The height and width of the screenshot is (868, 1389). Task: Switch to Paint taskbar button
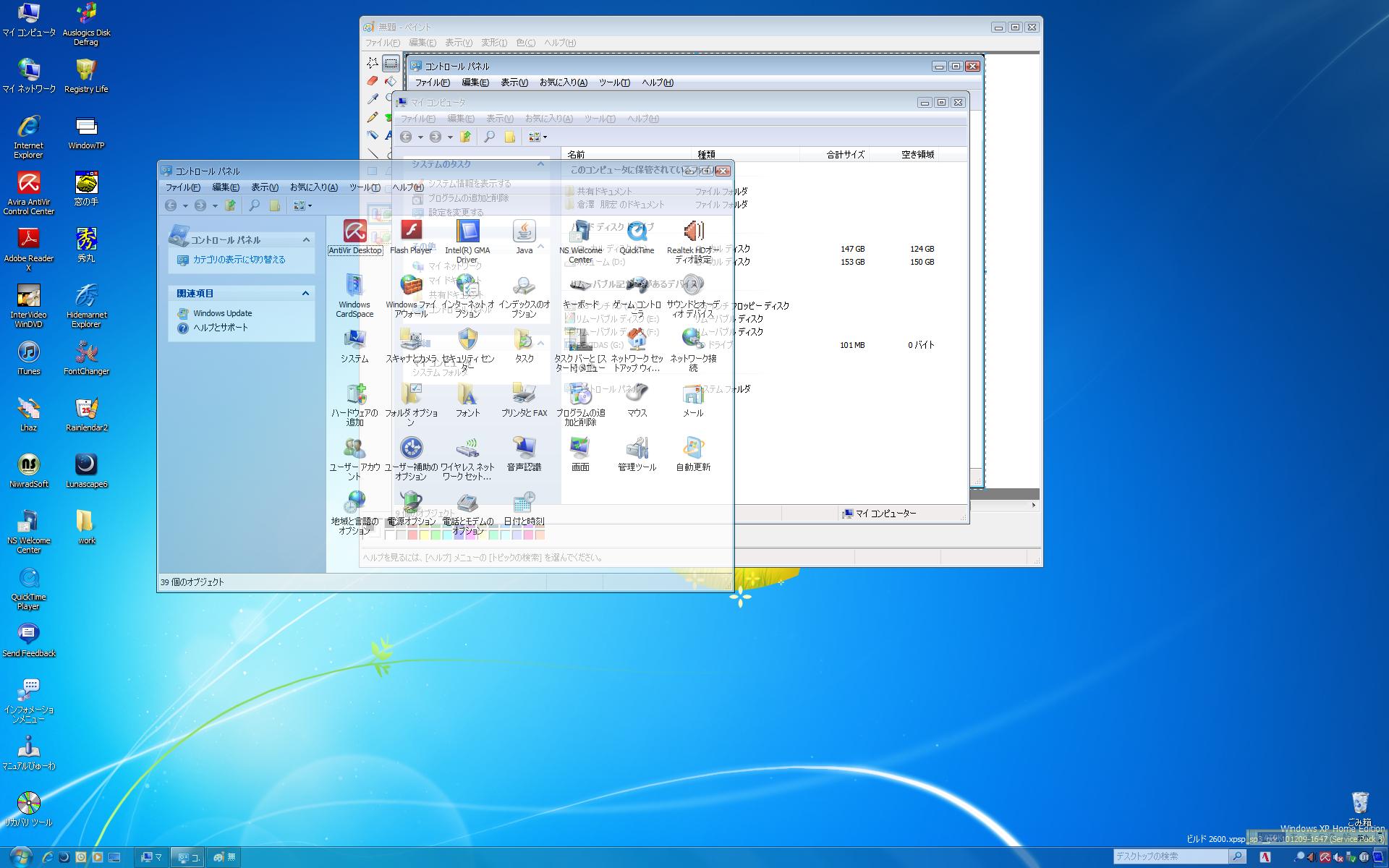[x=225, y=857]
